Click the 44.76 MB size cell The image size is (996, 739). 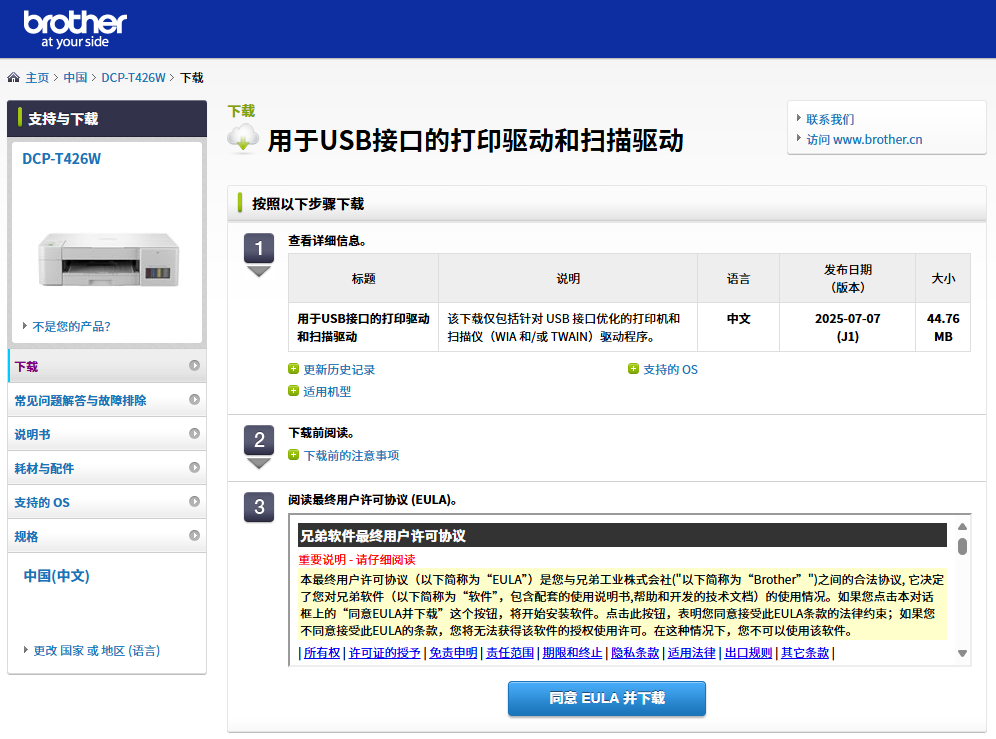943,327
